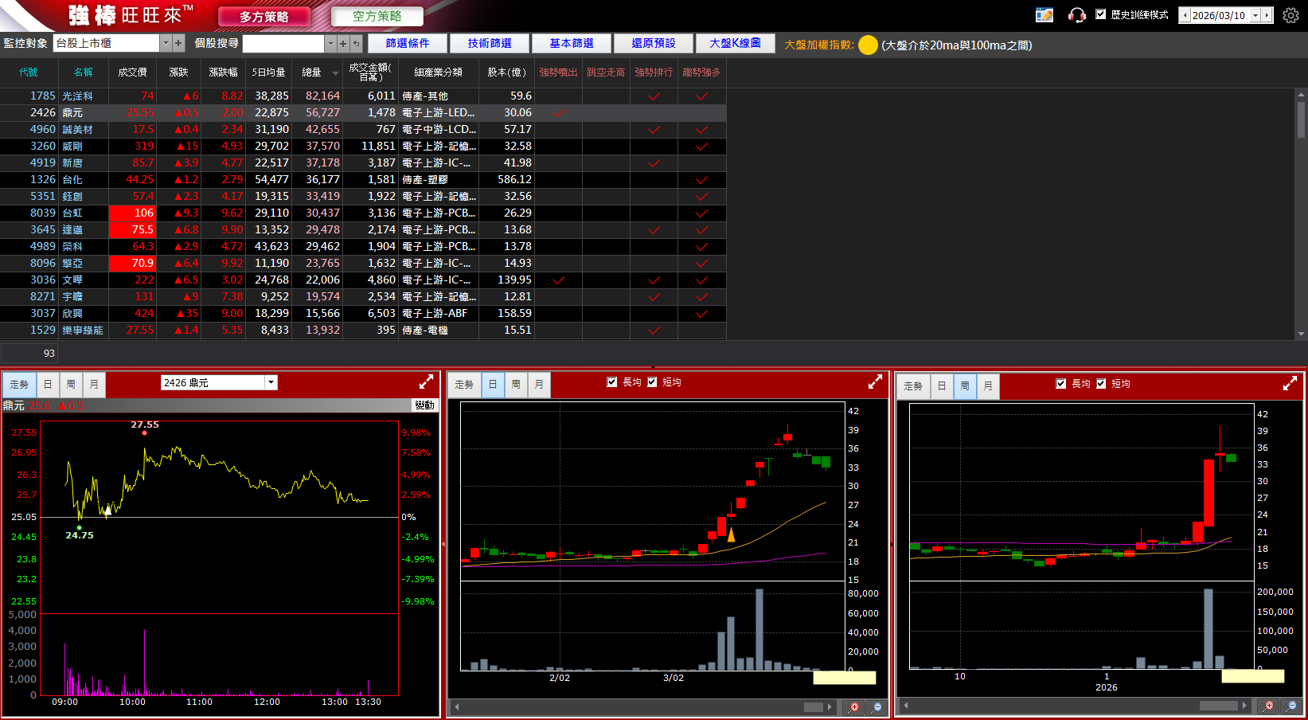
Task: Expand the intraday chart panel to fullscreen
Action: pos(426,382)
